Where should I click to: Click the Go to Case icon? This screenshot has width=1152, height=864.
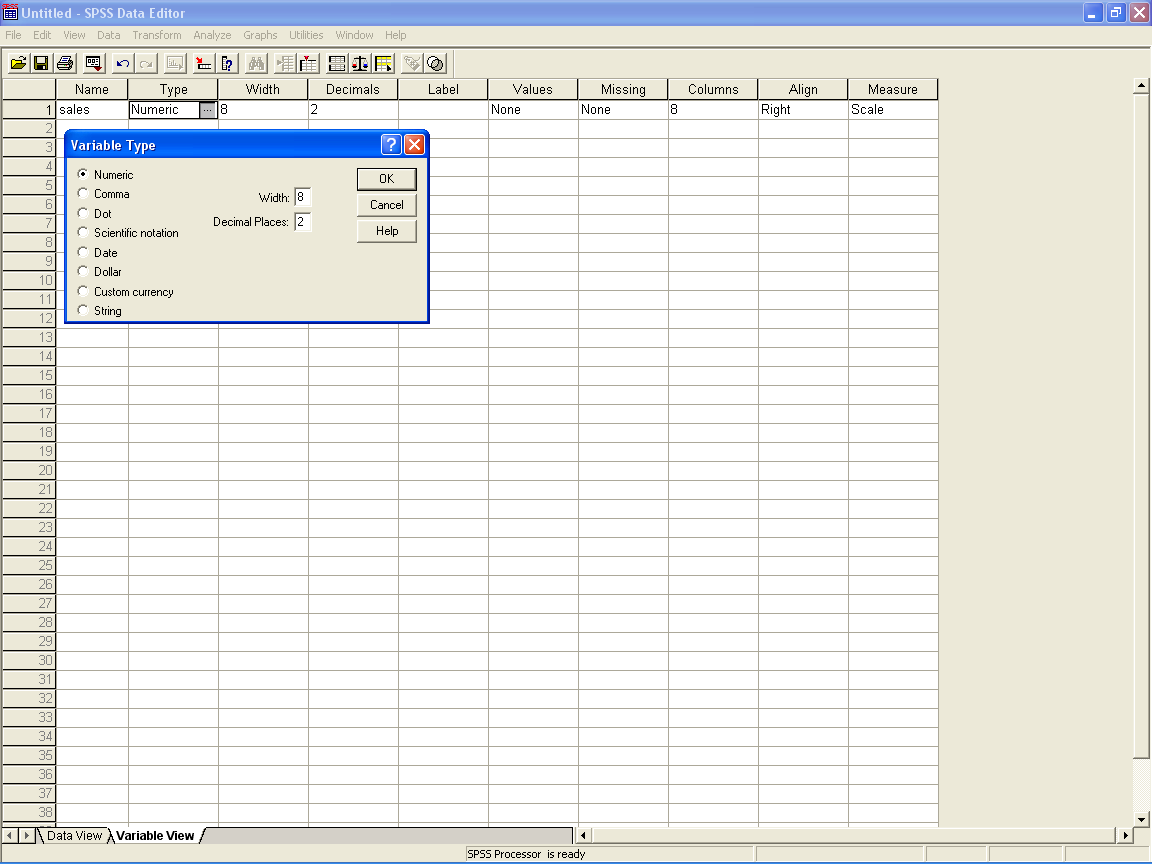[x=204, y=64]
